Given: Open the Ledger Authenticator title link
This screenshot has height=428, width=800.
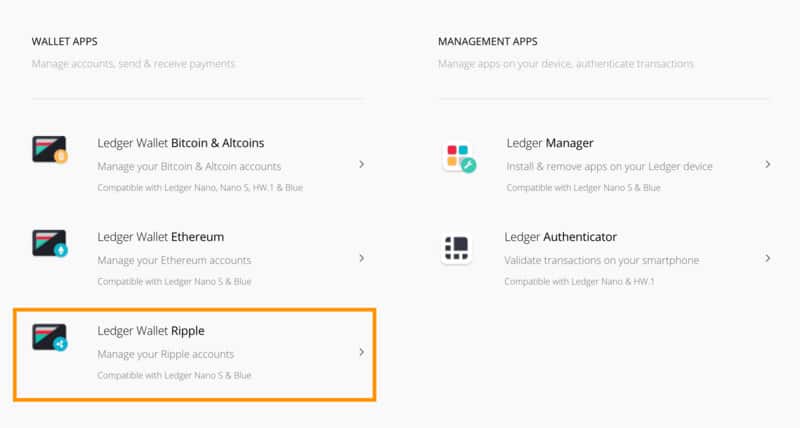Looking at the screenshot, I should tap(561, 237).
